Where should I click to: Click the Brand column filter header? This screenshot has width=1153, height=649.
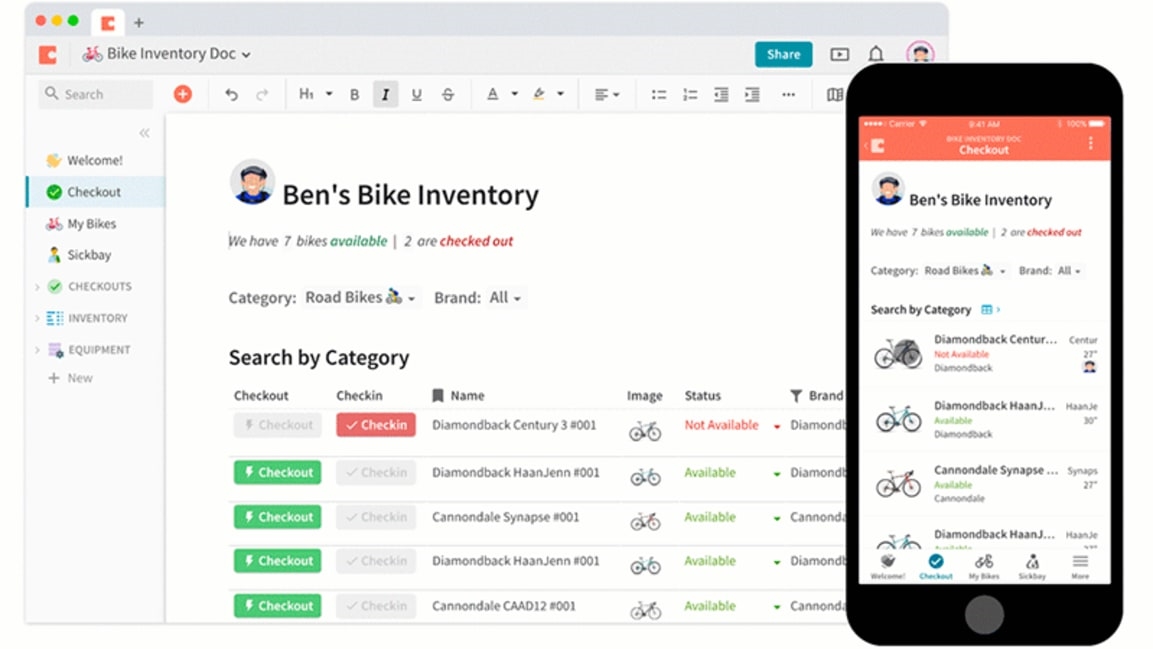tap(816, 395)
